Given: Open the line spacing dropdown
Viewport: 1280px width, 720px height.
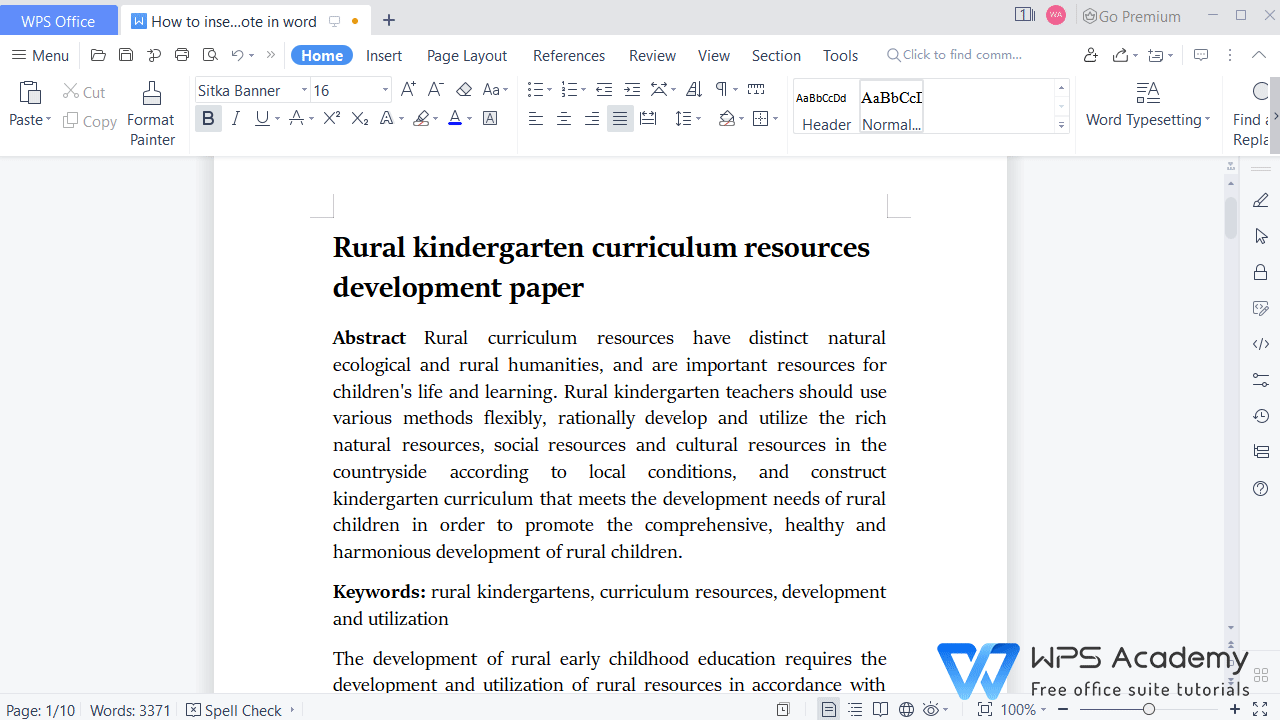Looking at the screenshot, I should coord(698,119).
